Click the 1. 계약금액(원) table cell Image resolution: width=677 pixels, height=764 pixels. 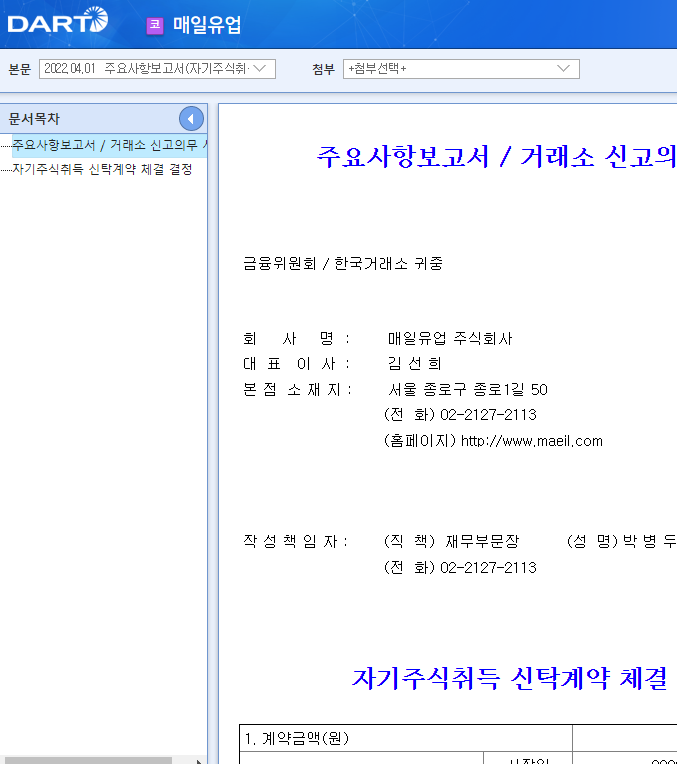tap(406, 738)
